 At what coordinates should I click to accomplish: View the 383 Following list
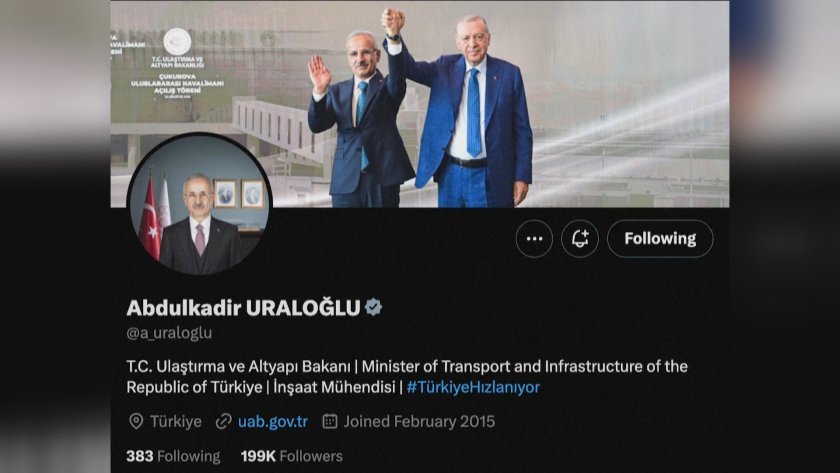click(173, 456)
